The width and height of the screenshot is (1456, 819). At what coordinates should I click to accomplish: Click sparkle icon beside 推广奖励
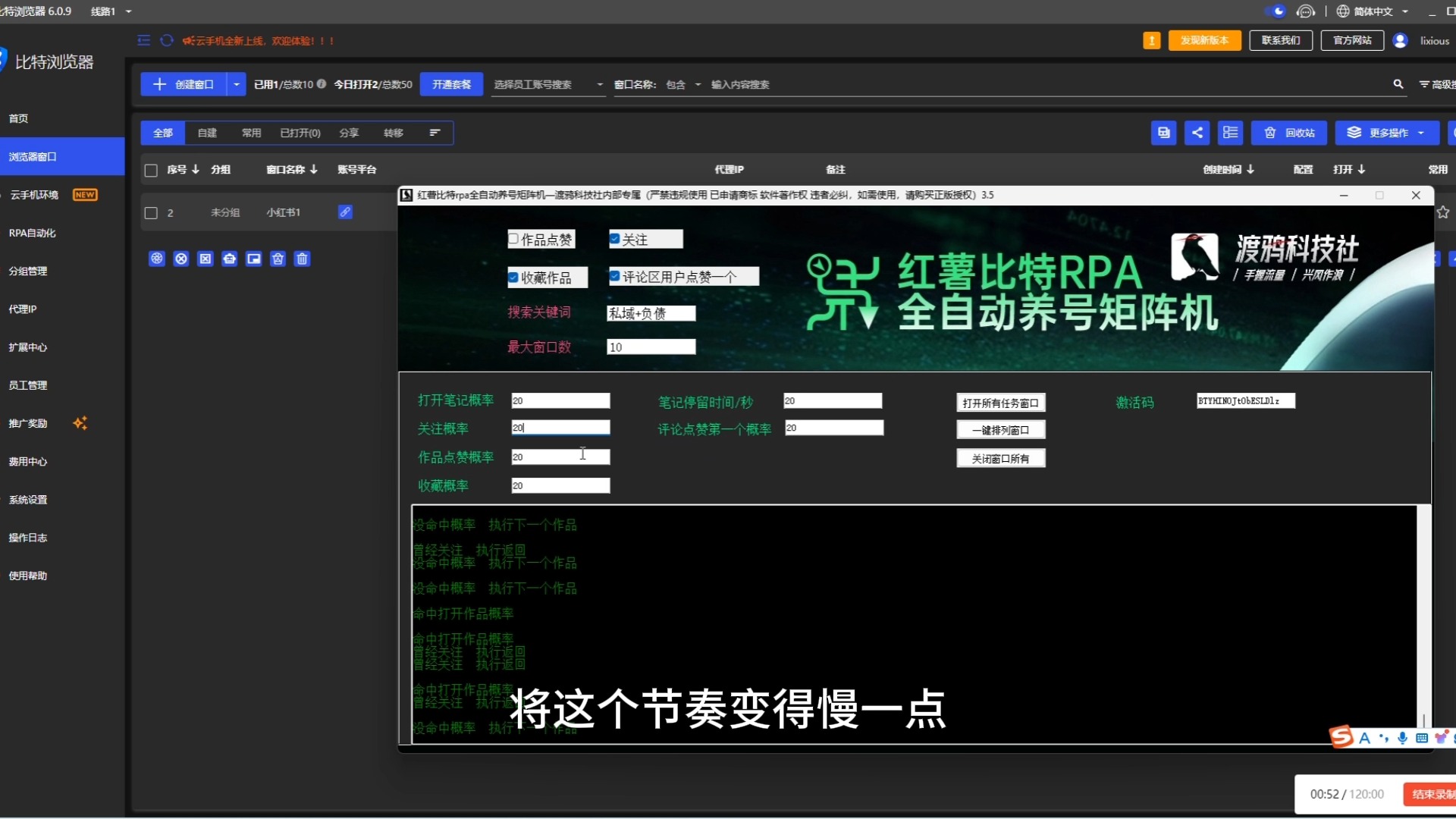(x=80, y=423)
